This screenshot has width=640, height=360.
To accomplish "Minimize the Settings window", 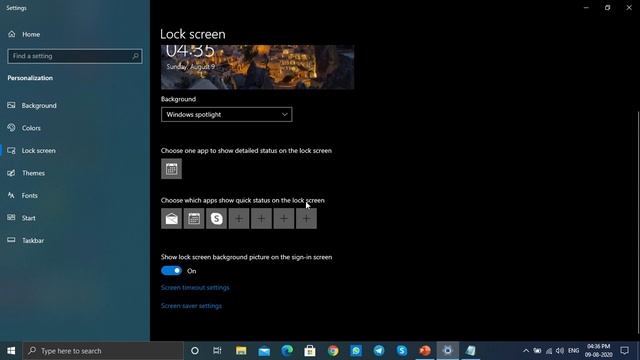I will point(586,7).
